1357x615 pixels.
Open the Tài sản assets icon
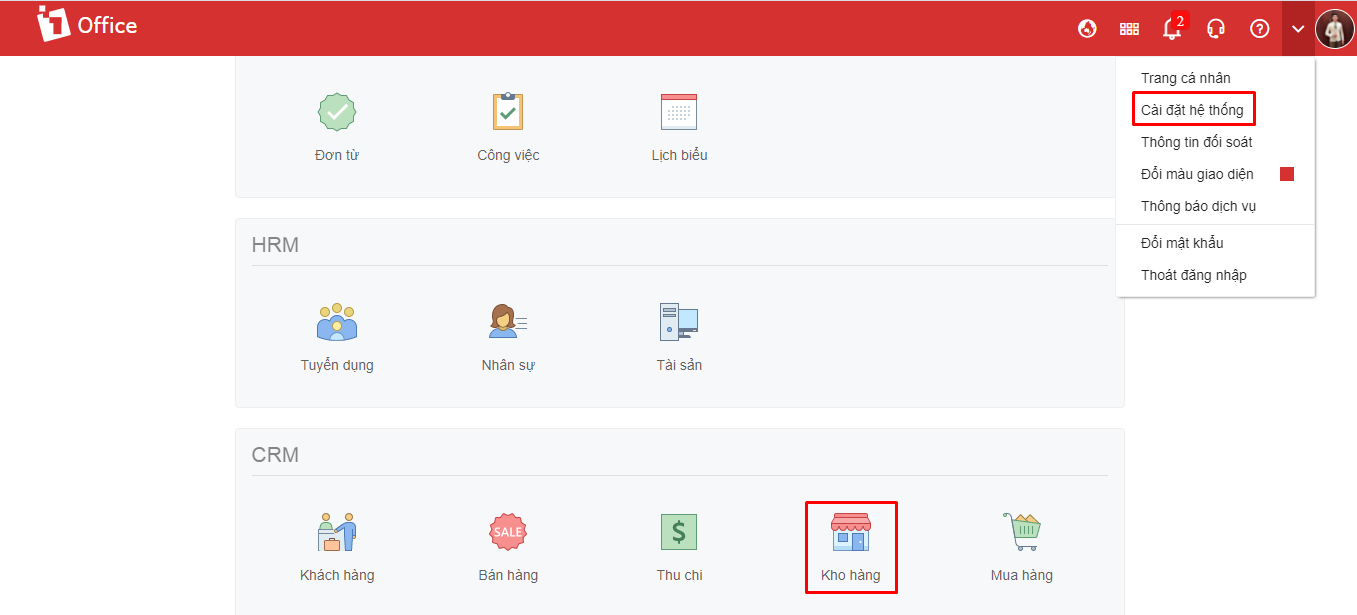click(x=679, y=322)
